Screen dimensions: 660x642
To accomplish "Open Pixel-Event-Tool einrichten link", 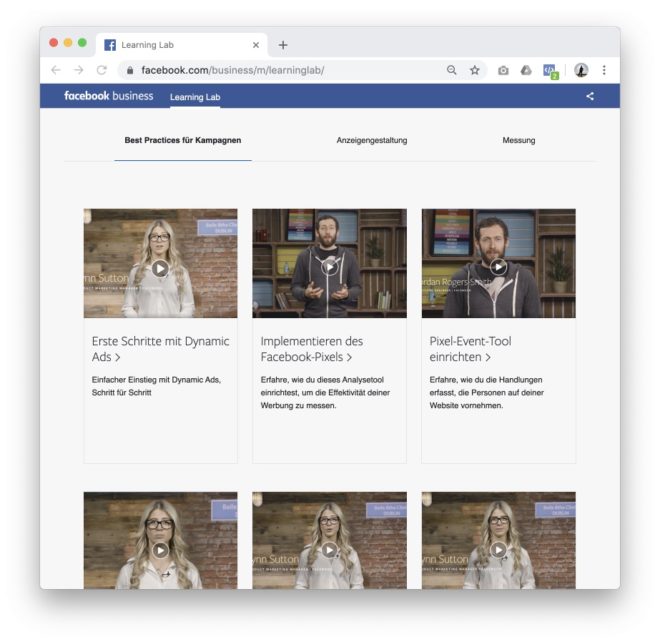I will (x=470, y=349).
